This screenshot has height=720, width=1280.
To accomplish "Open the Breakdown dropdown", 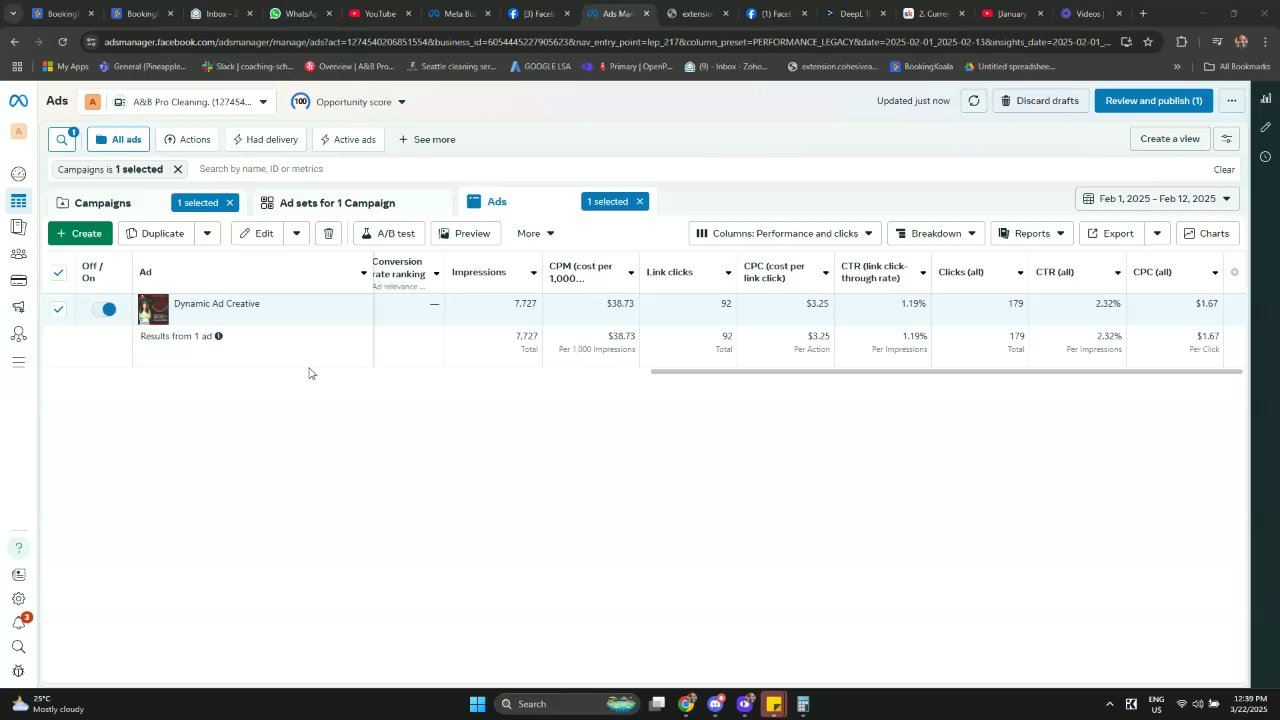I will [936, 233].
